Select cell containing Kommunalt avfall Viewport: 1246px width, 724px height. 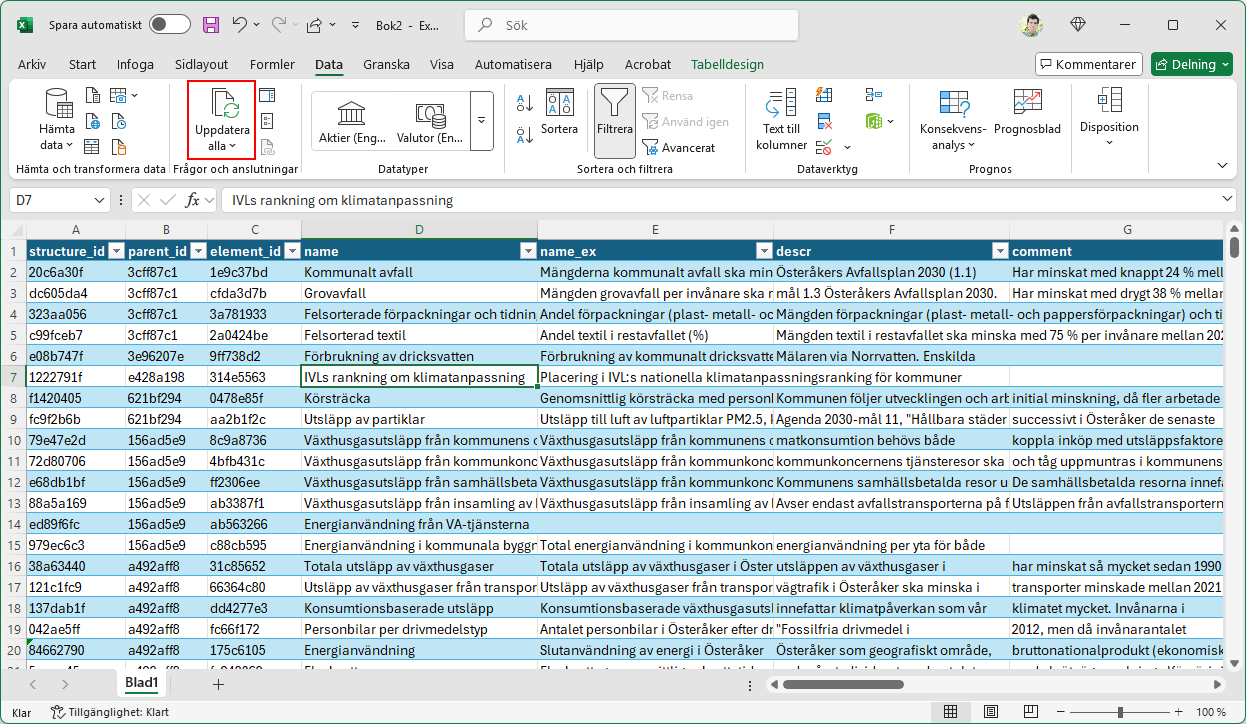pyautogui.click(x=419, y=272)
